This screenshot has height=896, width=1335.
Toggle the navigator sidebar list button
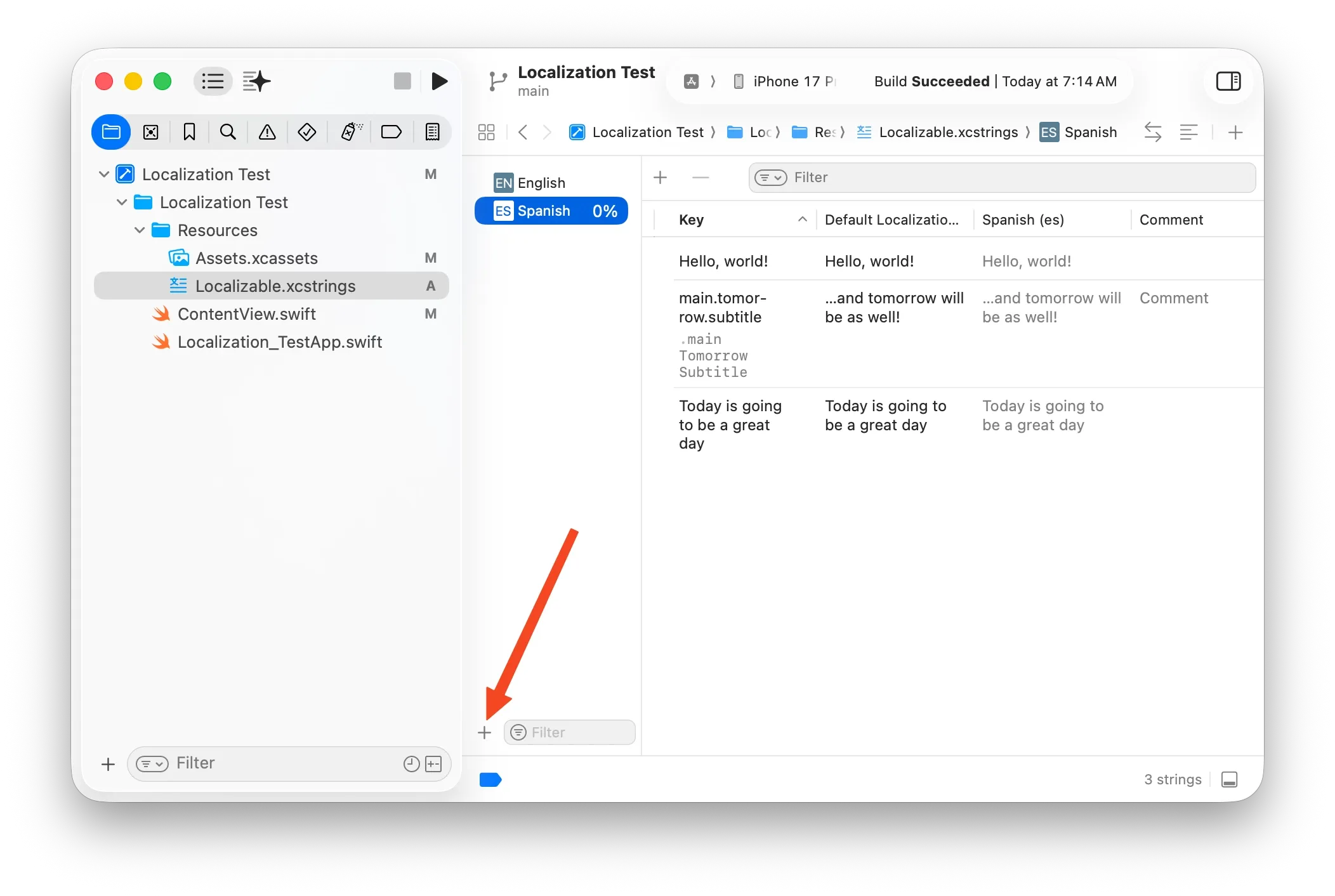[213, 81]
